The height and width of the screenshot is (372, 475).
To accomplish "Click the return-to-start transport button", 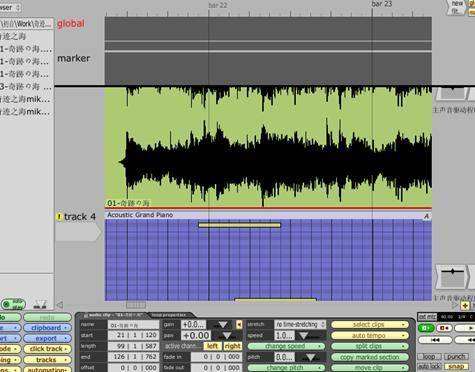I will 435,340.
